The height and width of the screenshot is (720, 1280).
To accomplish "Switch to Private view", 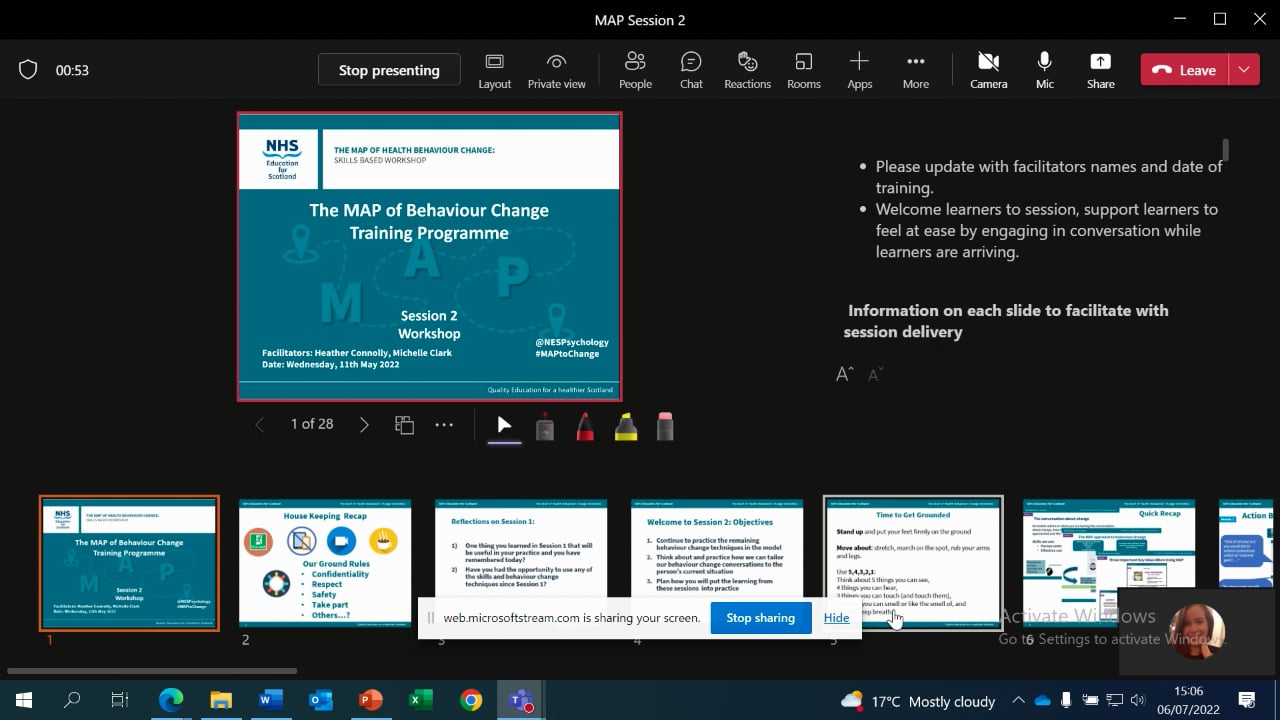I will point(557,70).
